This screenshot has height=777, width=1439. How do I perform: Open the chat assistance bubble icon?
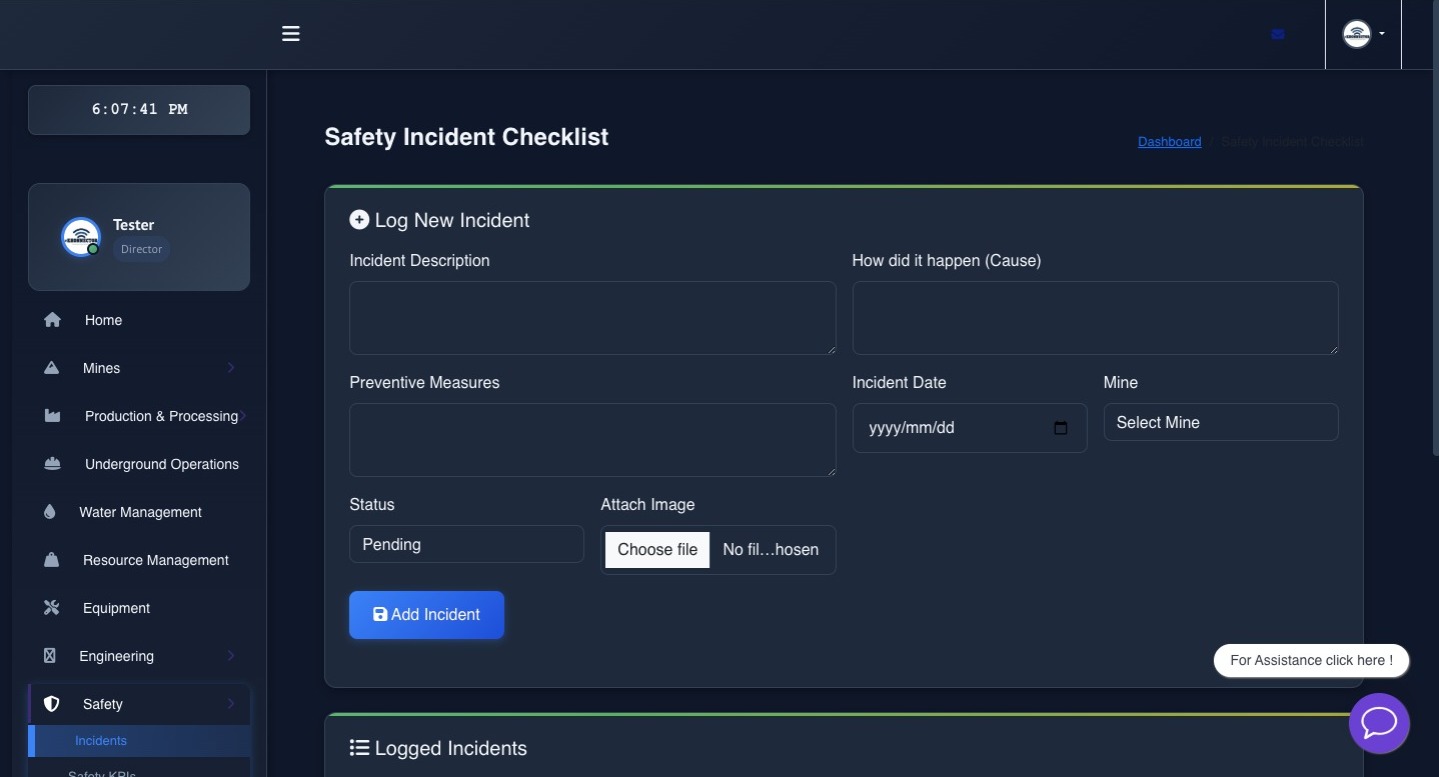click(x=1379, y=723)
